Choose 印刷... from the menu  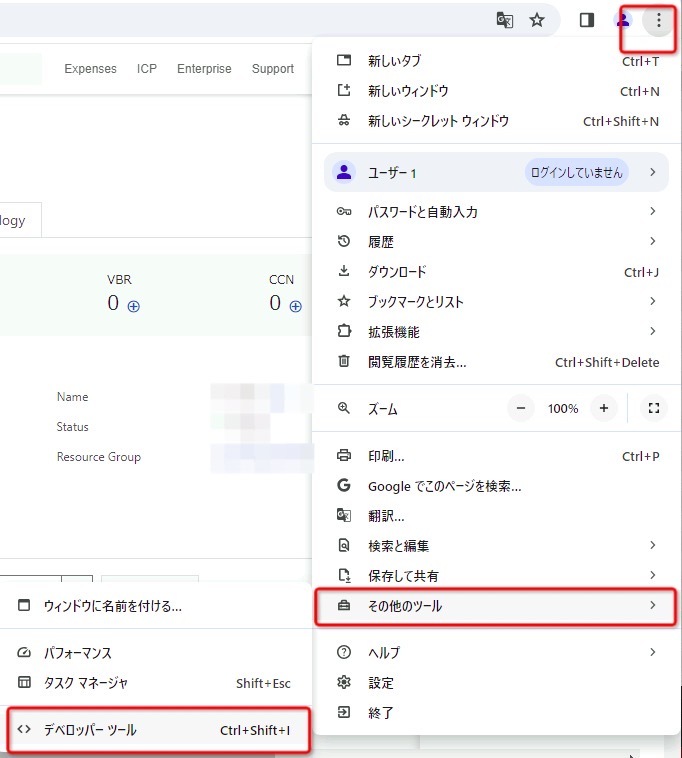coord(497,456)
